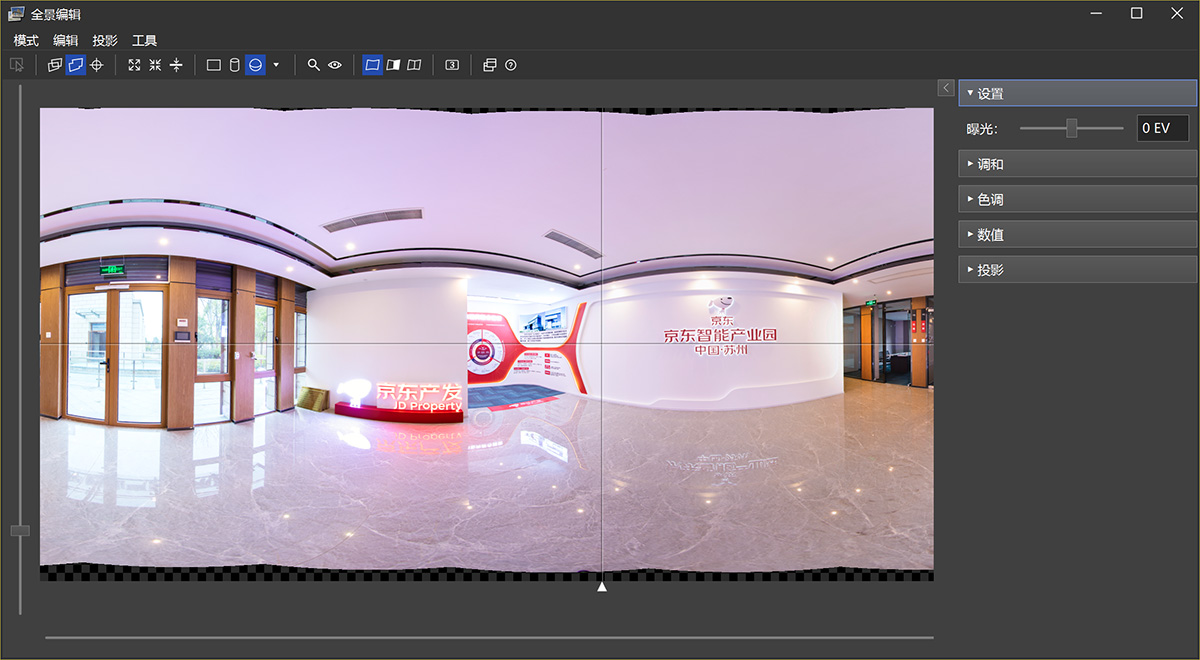This screenshot has width=1200, height=660.
Task: Open the 投影 menu
Action: click(105, 41)
